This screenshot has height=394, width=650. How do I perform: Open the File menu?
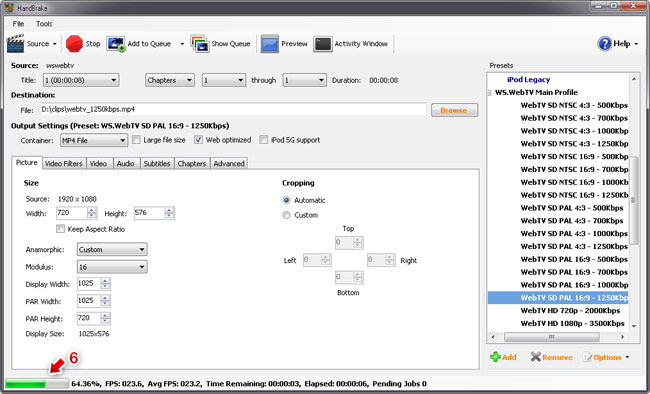point(18,24)
